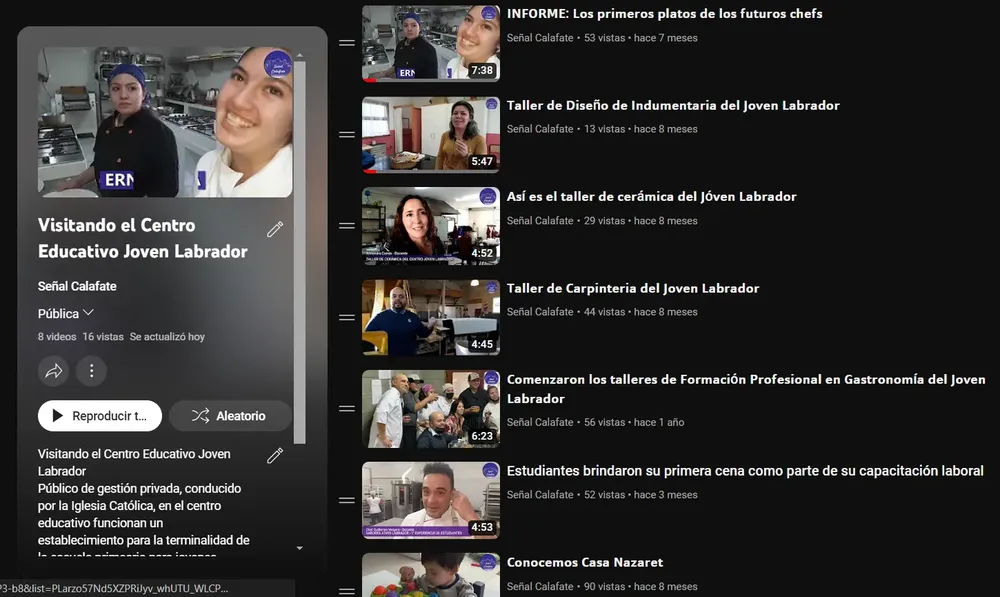Click the drag handle beside the INFORME video

(345, 42)
